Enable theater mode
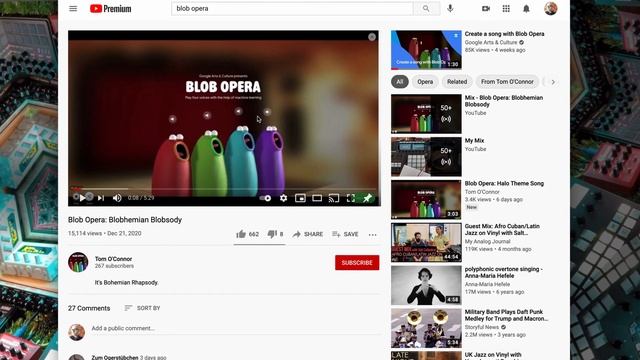This screenshot has height=360, width=640. [x=317, y=198]
